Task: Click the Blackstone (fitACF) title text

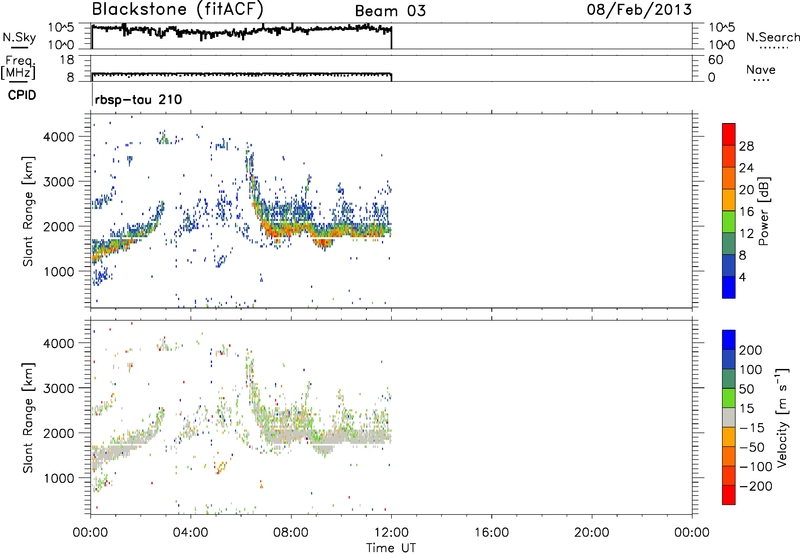Action: (178, 10)
